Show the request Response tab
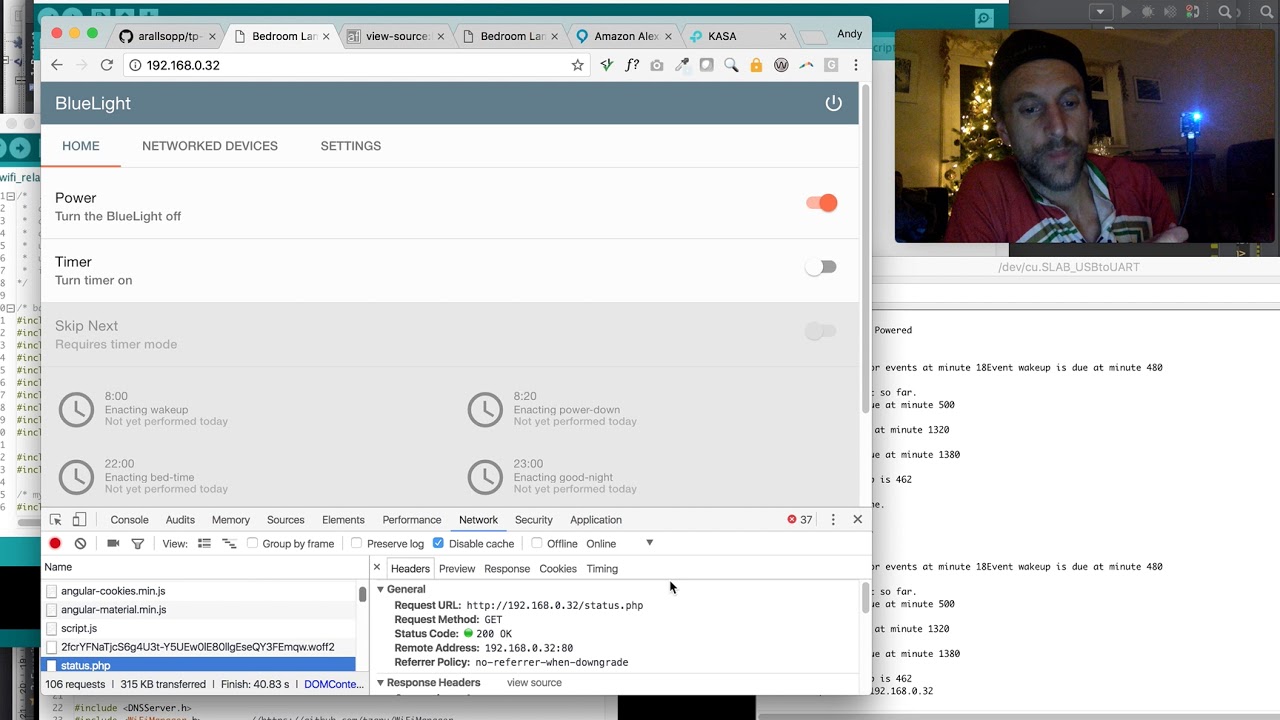 (507, 569)
